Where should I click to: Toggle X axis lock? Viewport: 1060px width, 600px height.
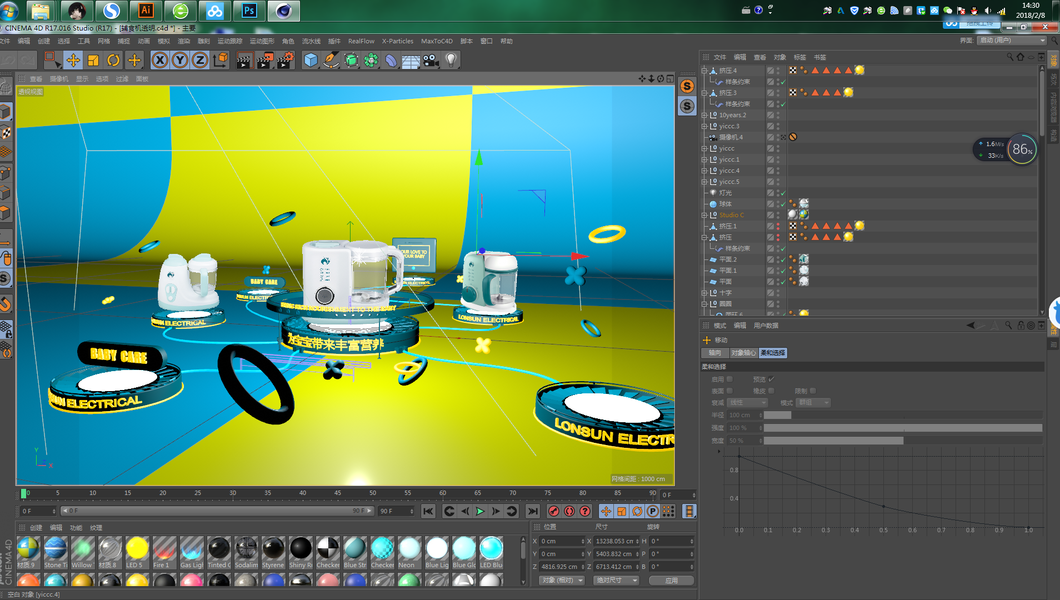160,60
